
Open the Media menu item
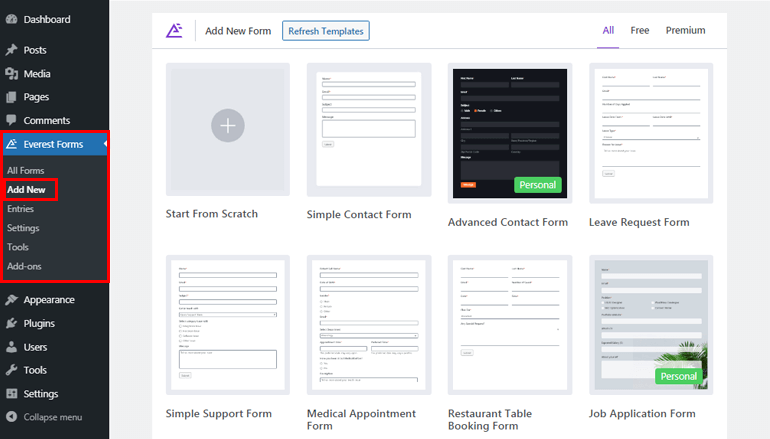[37, 73]
